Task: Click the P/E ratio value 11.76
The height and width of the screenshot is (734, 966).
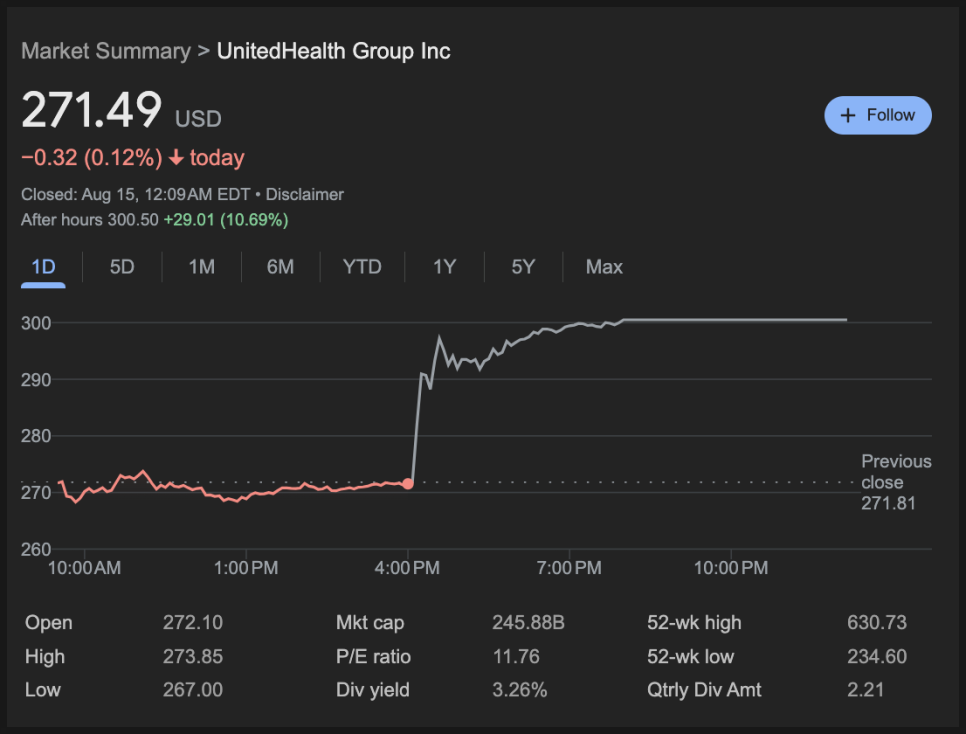Action: [516, 656]
